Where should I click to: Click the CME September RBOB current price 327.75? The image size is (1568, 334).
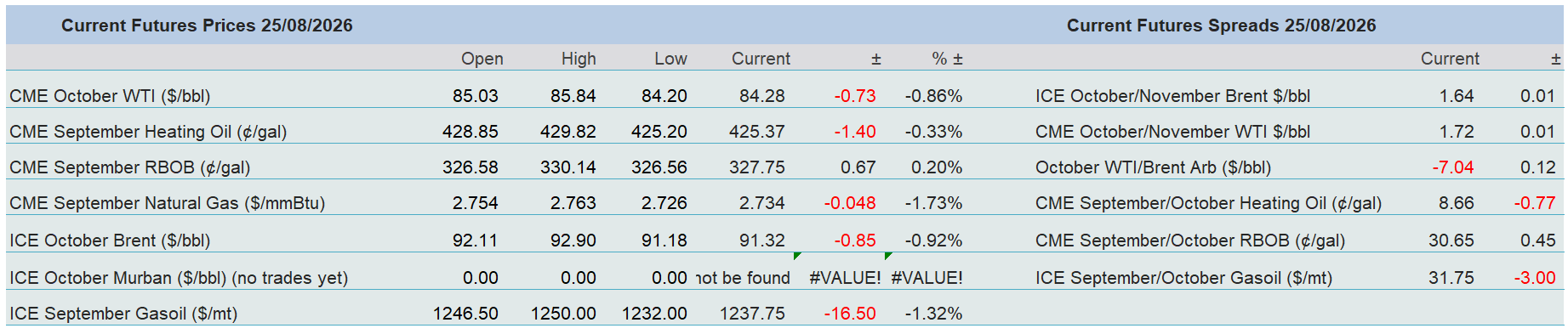point(756,167)
